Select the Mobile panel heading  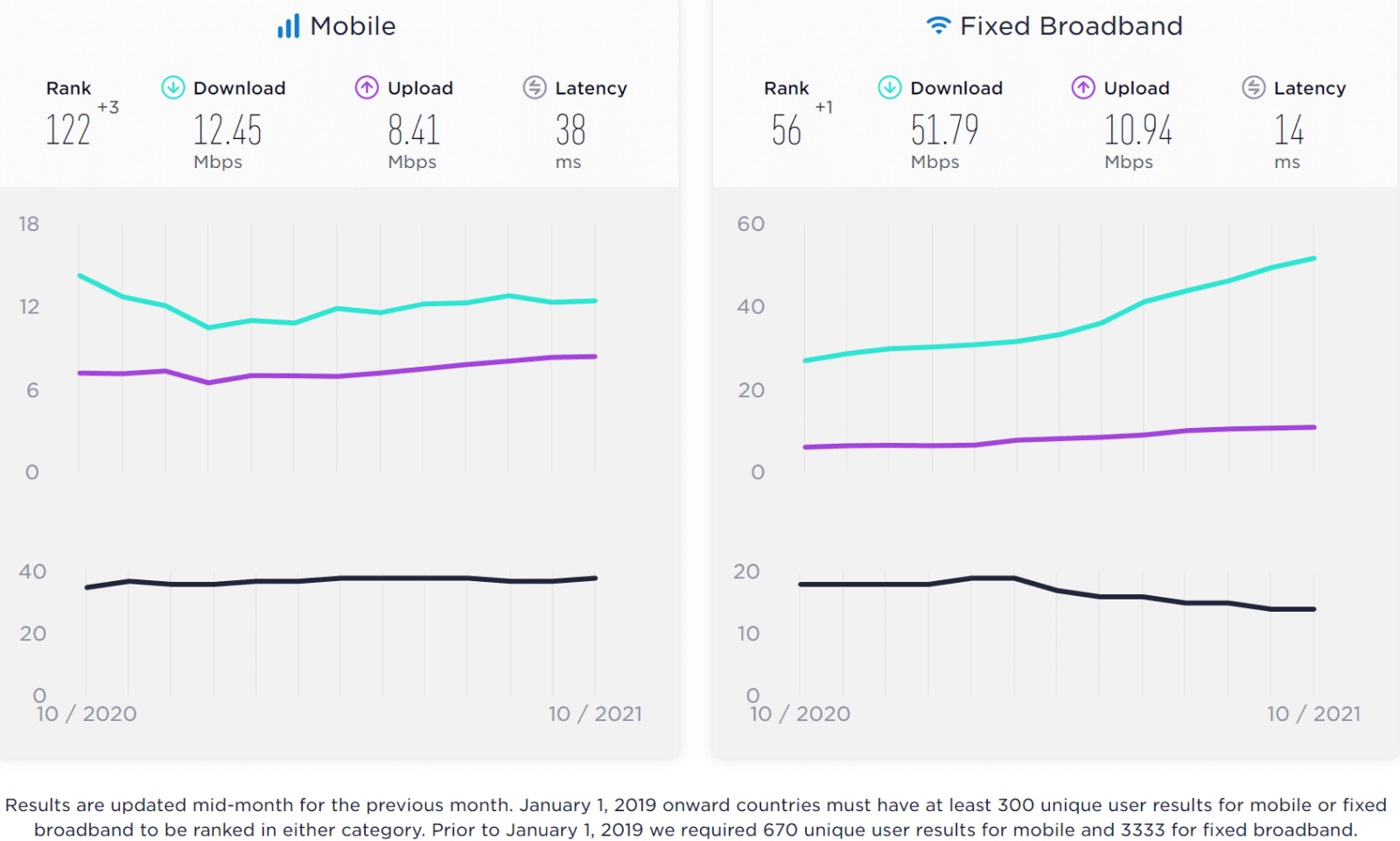click(353, 26)
